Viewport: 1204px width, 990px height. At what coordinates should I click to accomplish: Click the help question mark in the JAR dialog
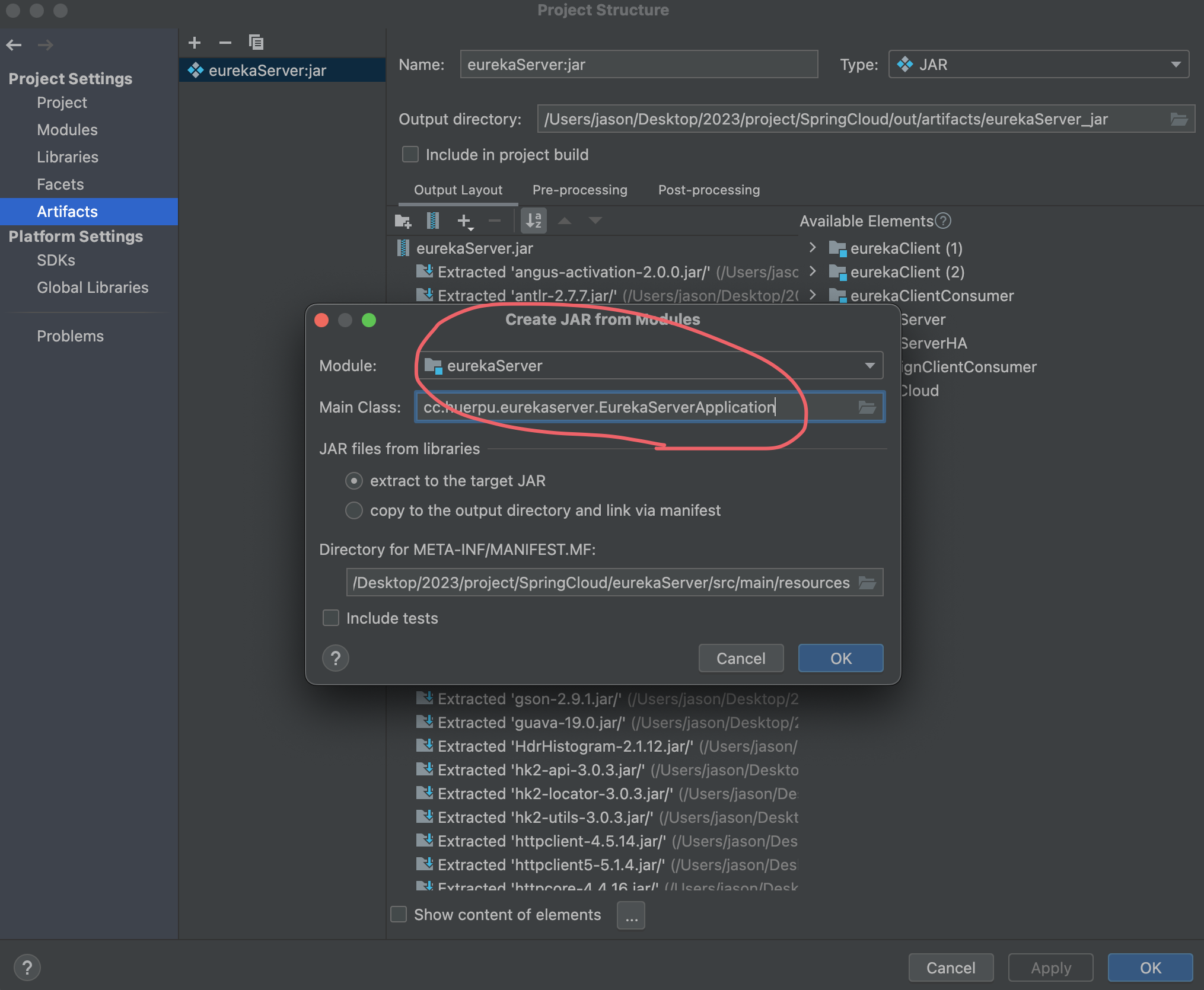point(336,658)
